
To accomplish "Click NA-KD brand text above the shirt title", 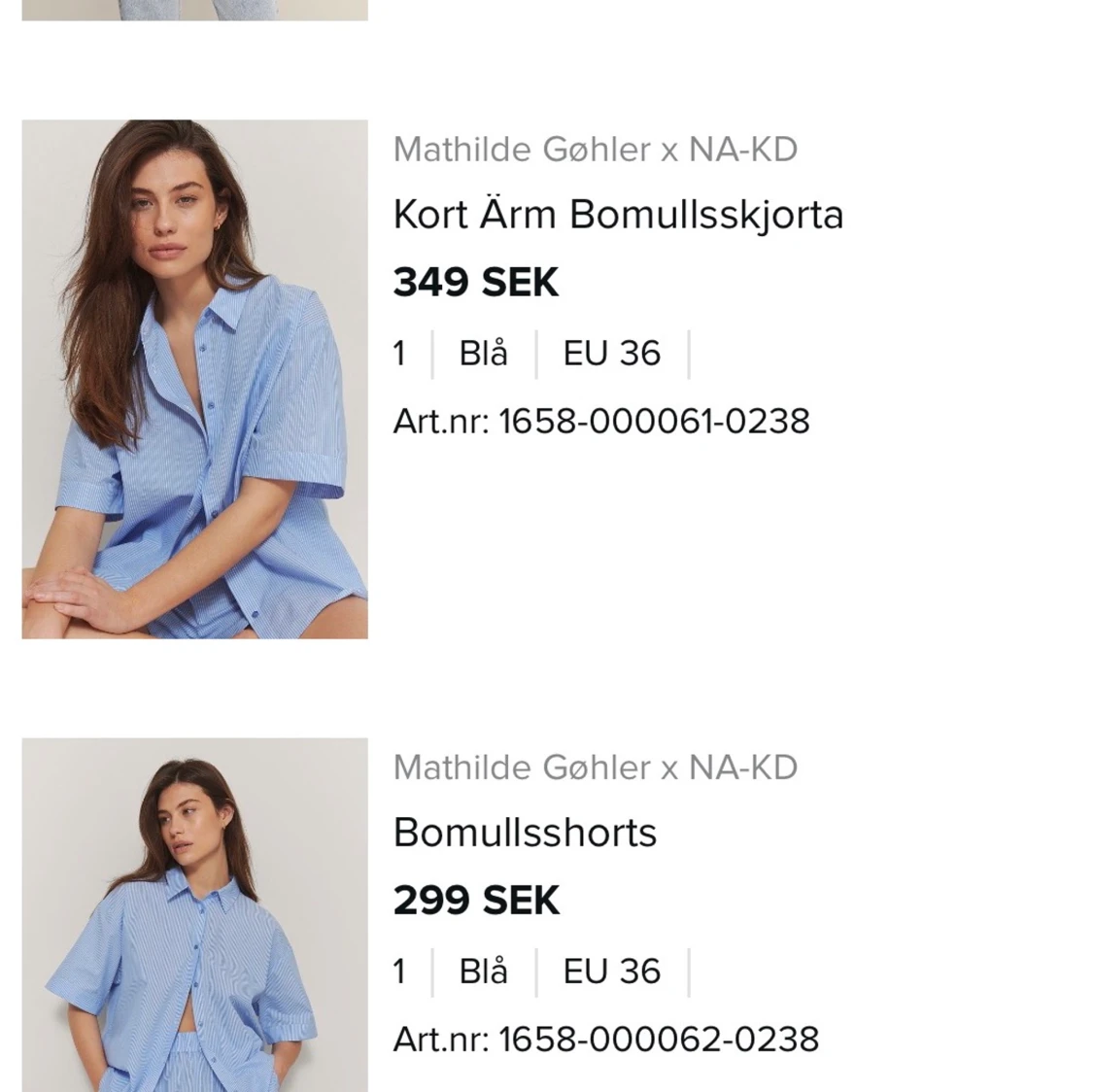I will tap(743, 150).
